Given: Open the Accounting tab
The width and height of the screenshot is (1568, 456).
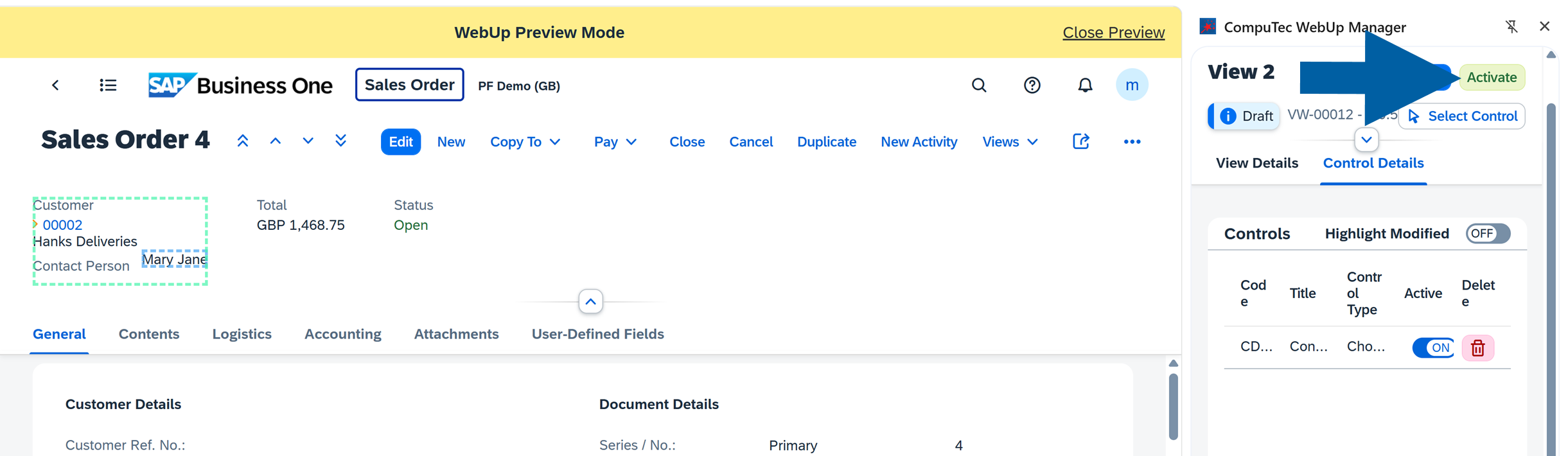Looking at the screenshot, I should tap(343, 334).
